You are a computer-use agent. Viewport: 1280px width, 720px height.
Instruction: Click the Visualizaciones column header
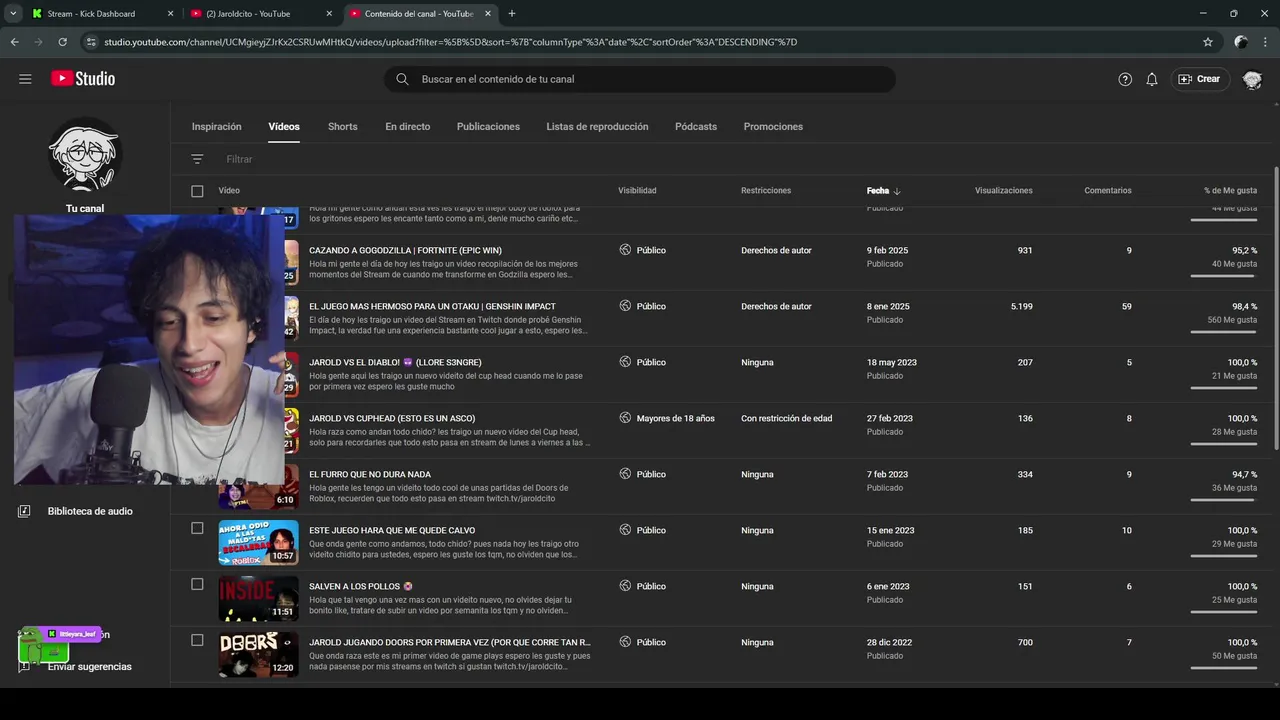click(x=1004, y=191)
